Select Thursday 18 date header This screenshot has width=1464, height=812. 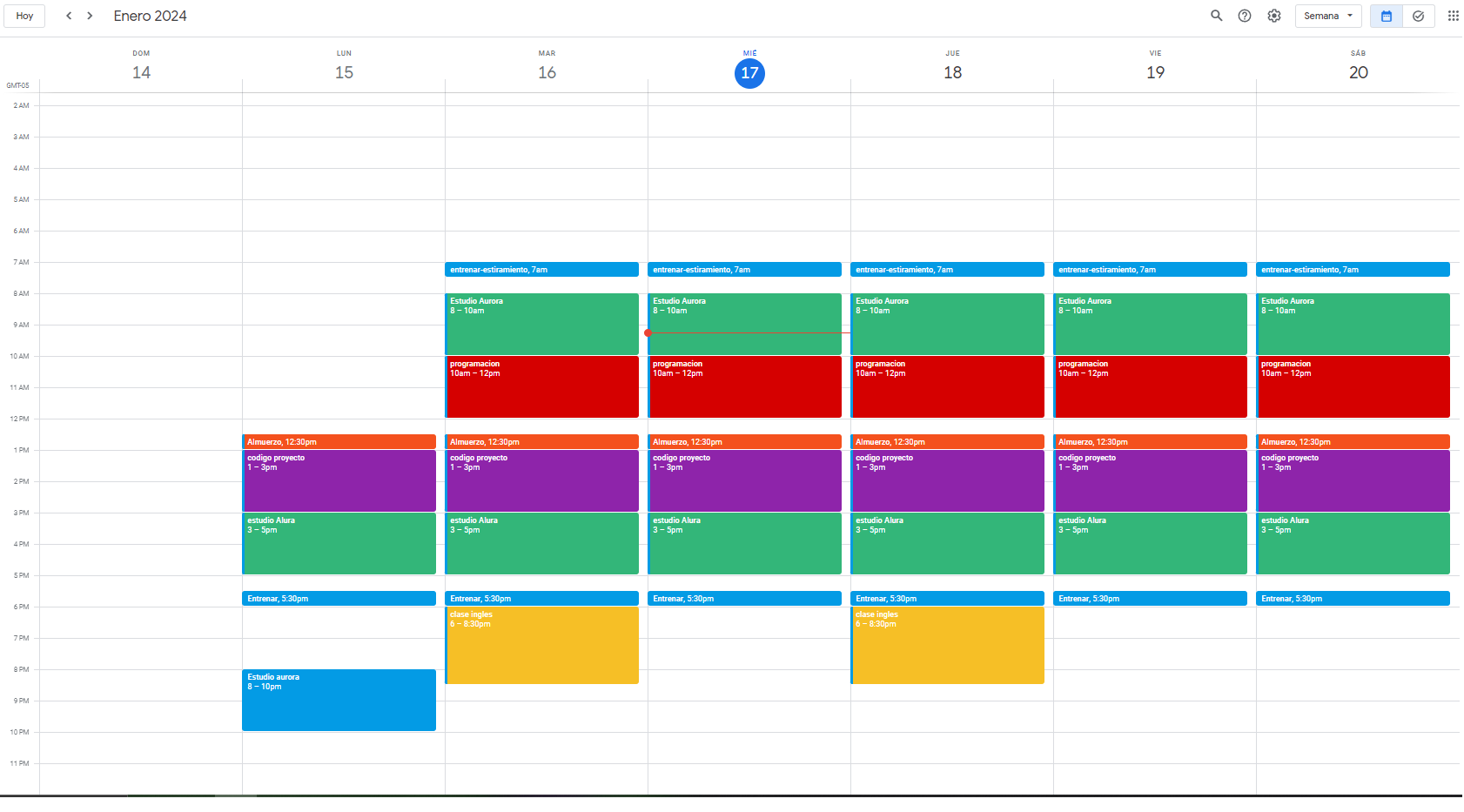[x=952, y=72]
